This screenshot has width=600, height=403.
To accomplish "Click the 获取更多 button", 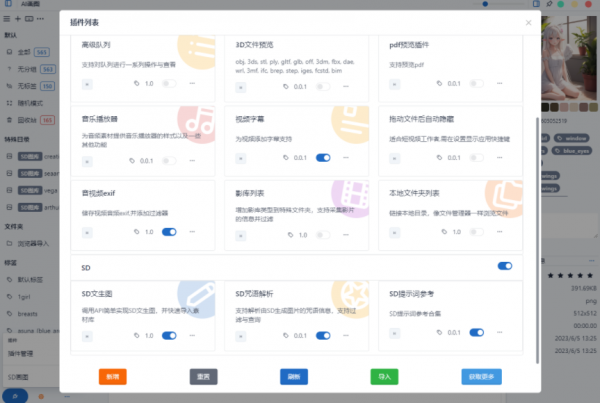I will pyautogui.click(x=481, y=377).
